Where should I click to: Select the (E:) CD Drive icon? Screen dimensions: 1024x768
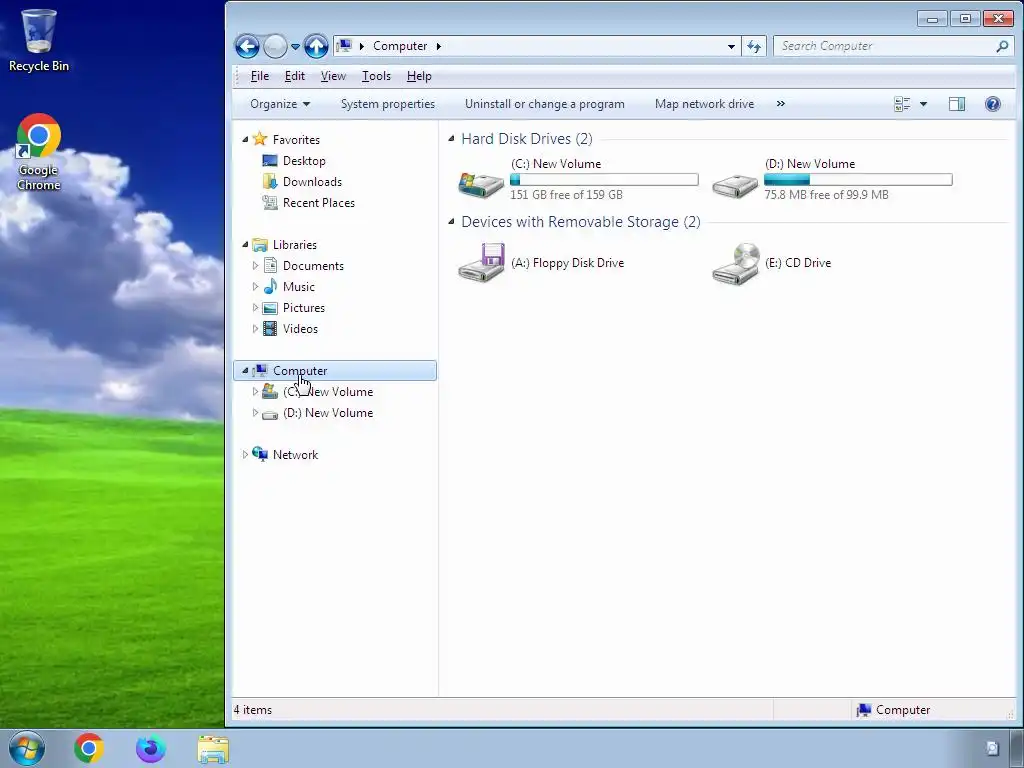(x=735, y=263)
